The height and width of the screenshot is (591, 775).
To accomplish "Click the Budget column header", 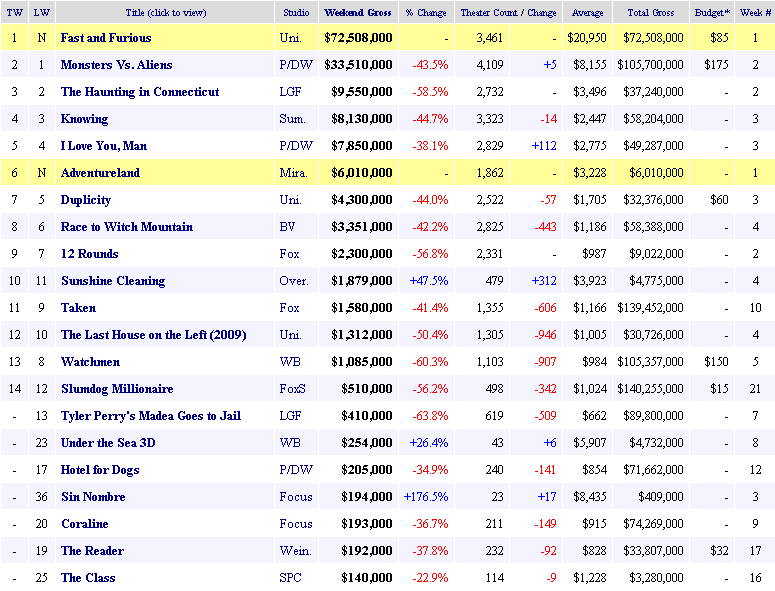I will [x=710, y=13].
